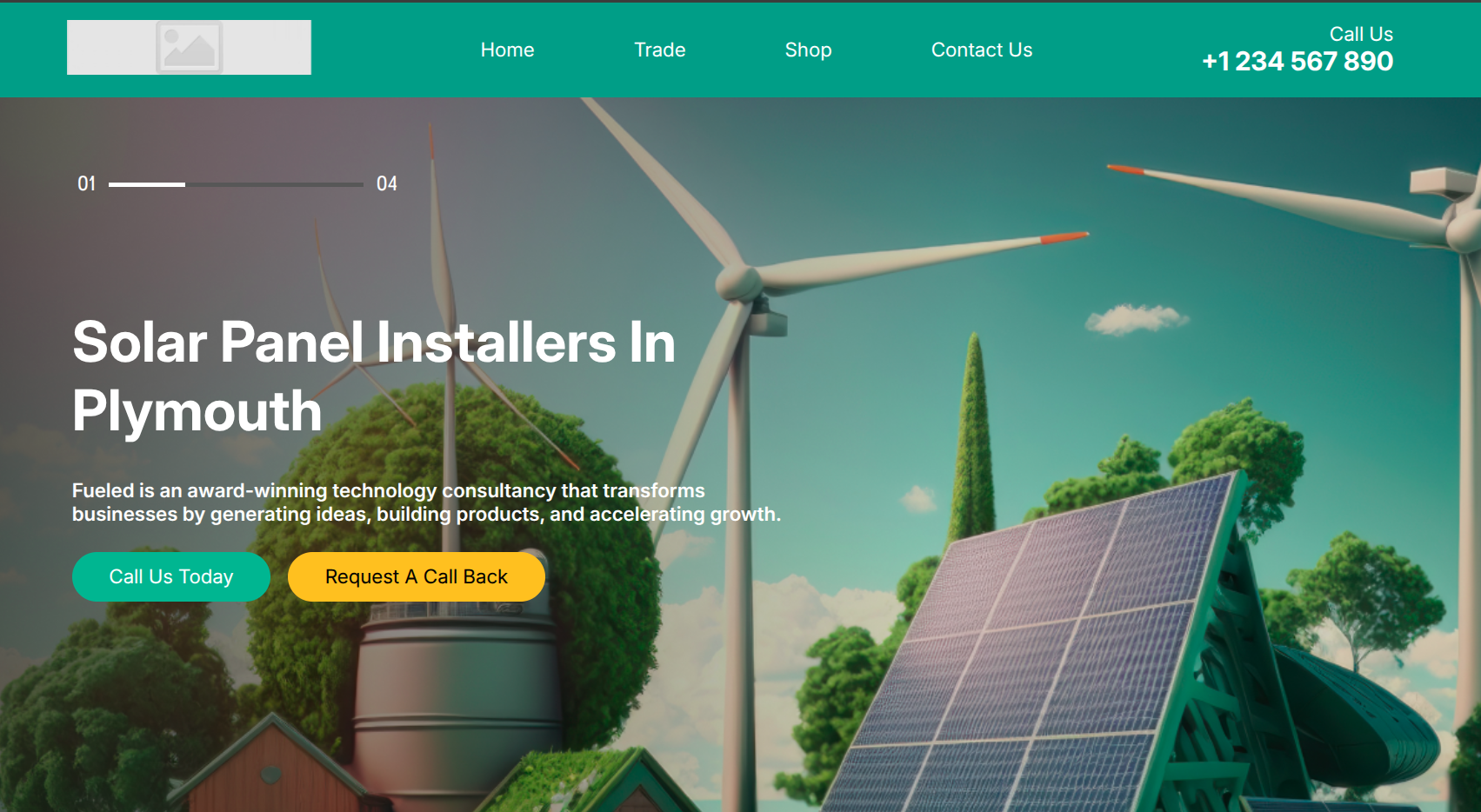This screenshot has height=812, width=1481.
Task: Click the logo placeholder image
Action: coord(189,47)
